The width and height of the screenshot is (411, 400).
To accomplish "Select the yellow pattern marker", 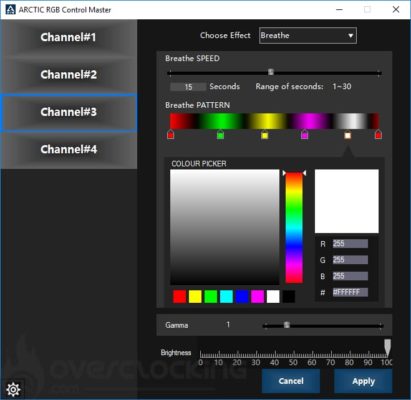I will (x=265, y=135).
